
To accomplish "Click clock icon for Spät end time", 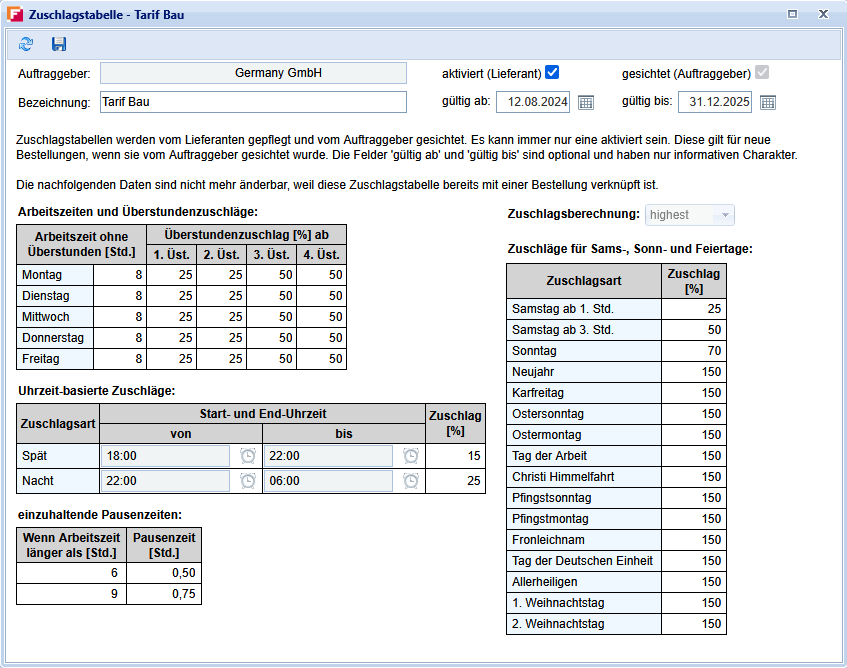I will [410, 456].
